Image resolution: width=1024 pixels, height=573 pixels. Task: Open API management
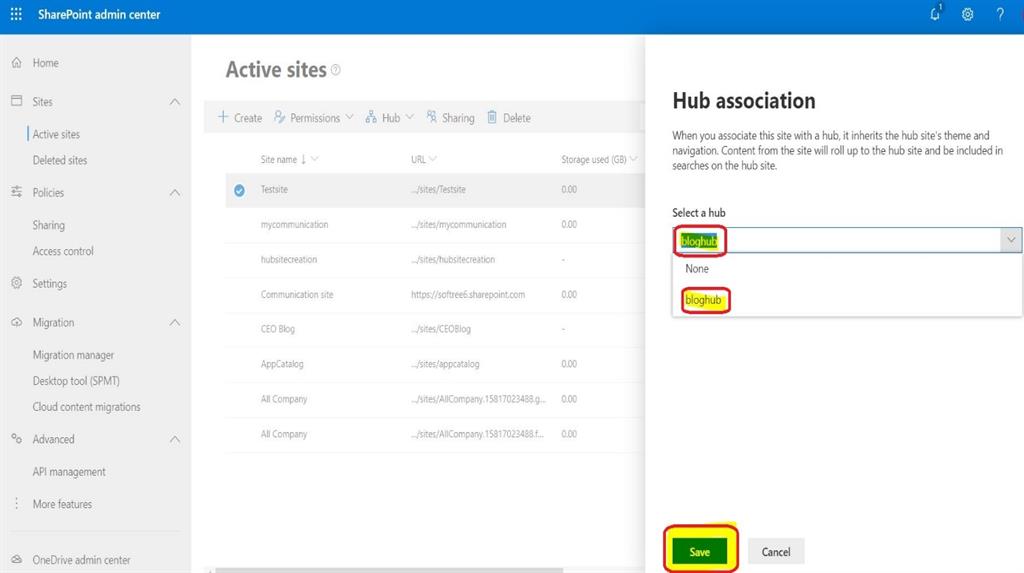pyautogui.click(x=69, y=472)
